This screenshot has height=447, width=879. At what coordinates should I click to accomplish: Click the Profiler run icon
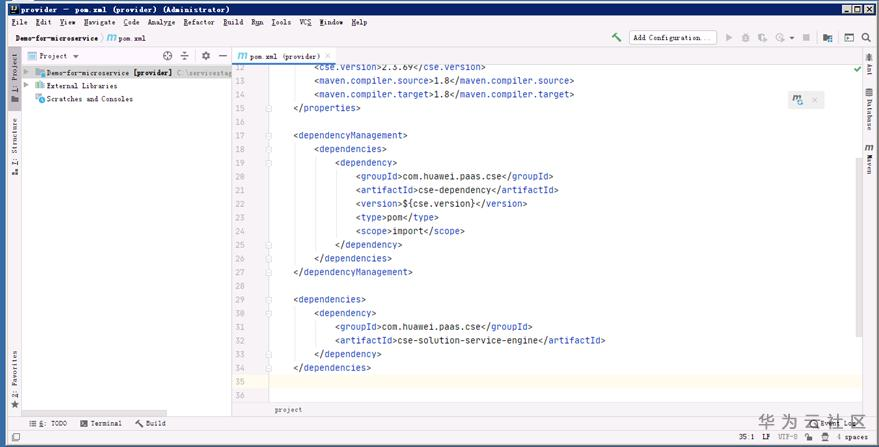tap(780, 38)
